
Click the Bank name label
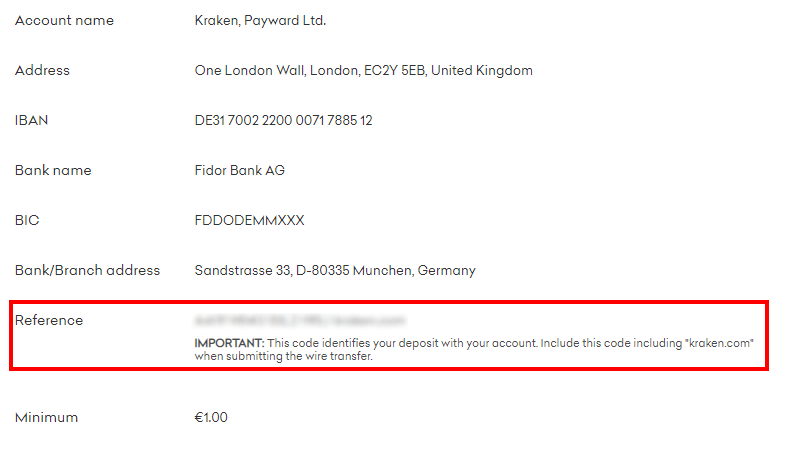(53, 171)
